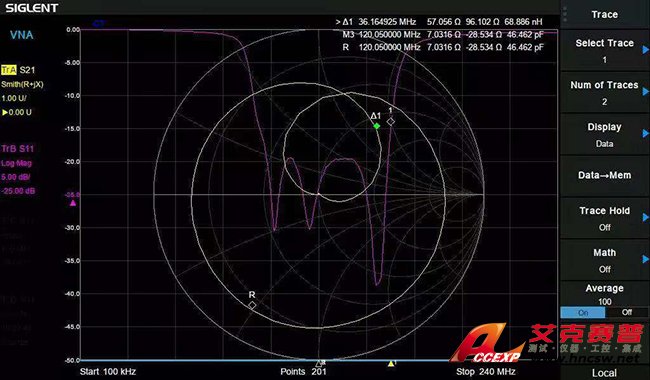The width and height of the screenshot is (650, 380).
Task: Select the green Δ1 delta marker diamond
Action: click(376, 126)
